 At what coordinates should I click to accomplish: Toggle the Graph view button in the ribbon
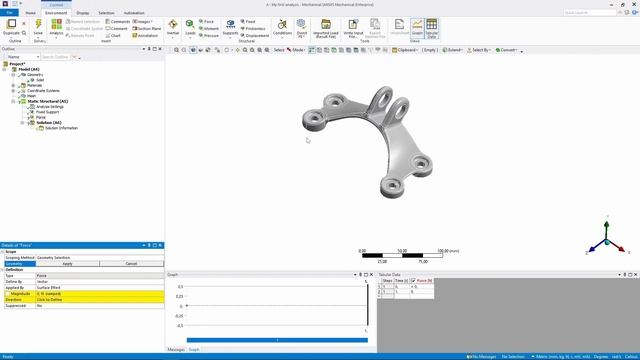417,28
